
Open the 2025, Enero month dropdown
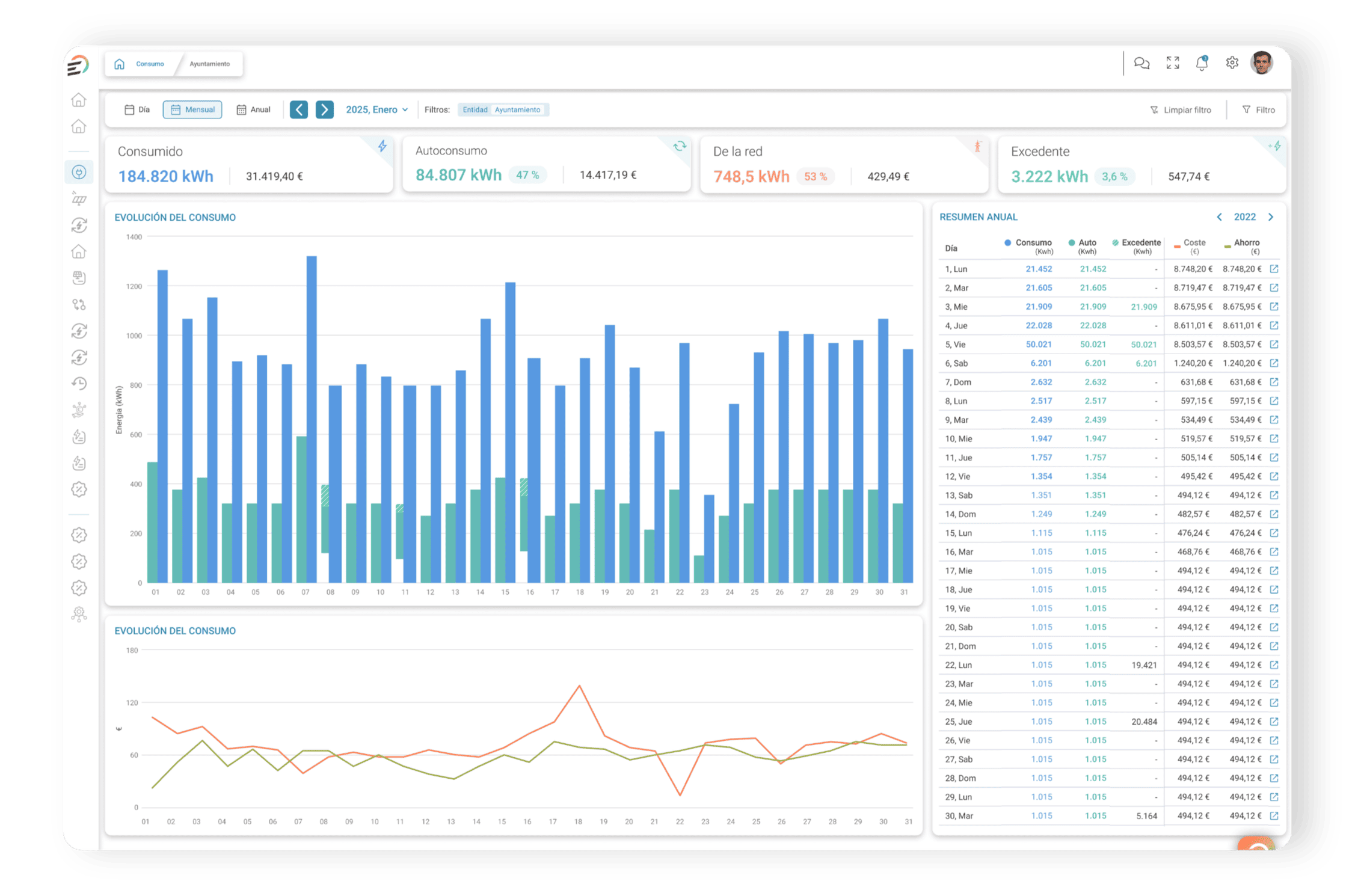click(377, 109)
